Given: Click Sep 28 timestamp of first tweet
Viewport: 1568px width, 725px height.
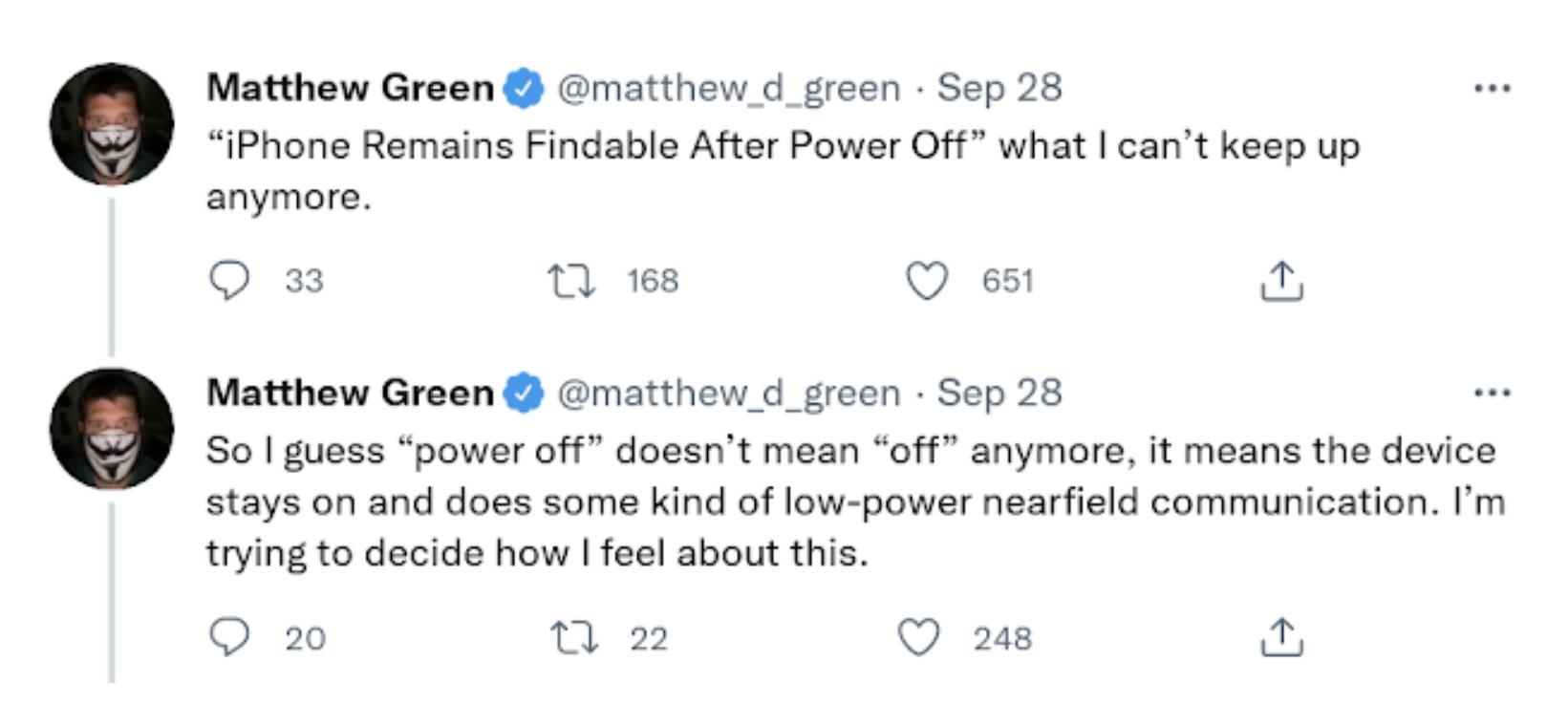Looking at the screenshot, I should click(x=999, y=88).
